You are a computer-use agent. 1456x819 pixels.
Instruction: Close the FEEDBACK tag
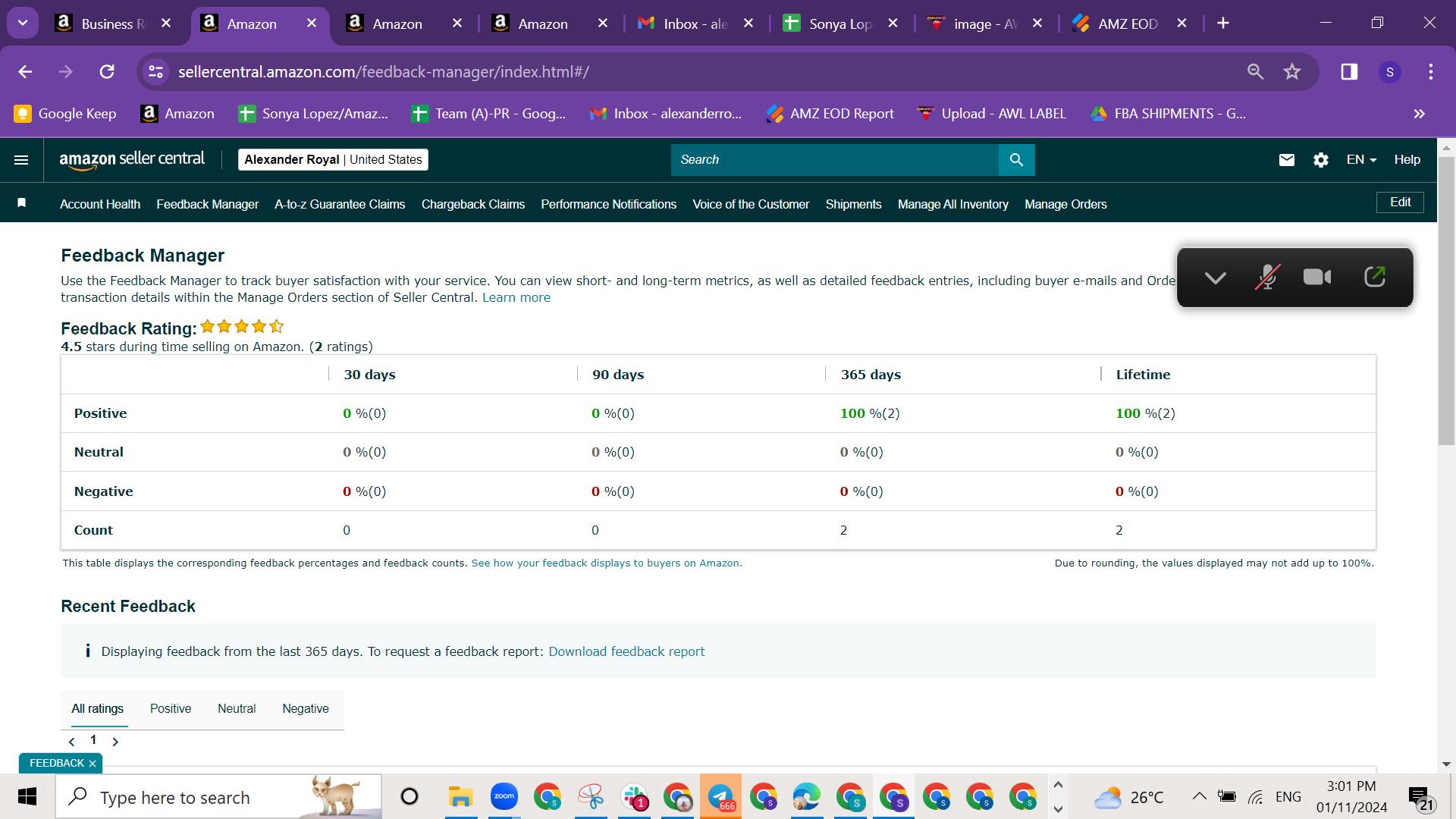(x=93, y=764)
